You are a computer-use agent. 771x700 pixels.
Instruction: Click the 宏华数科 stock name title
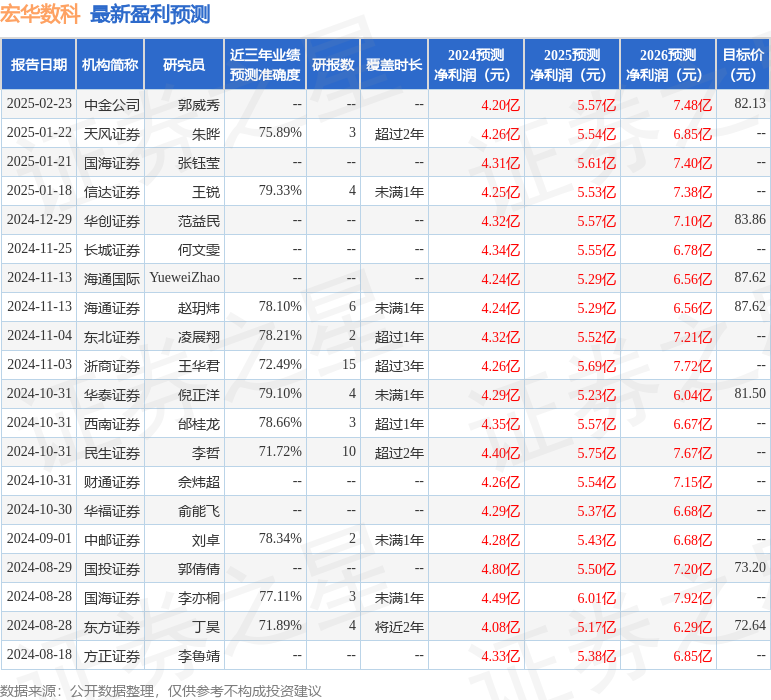click(x=40, y=14)
